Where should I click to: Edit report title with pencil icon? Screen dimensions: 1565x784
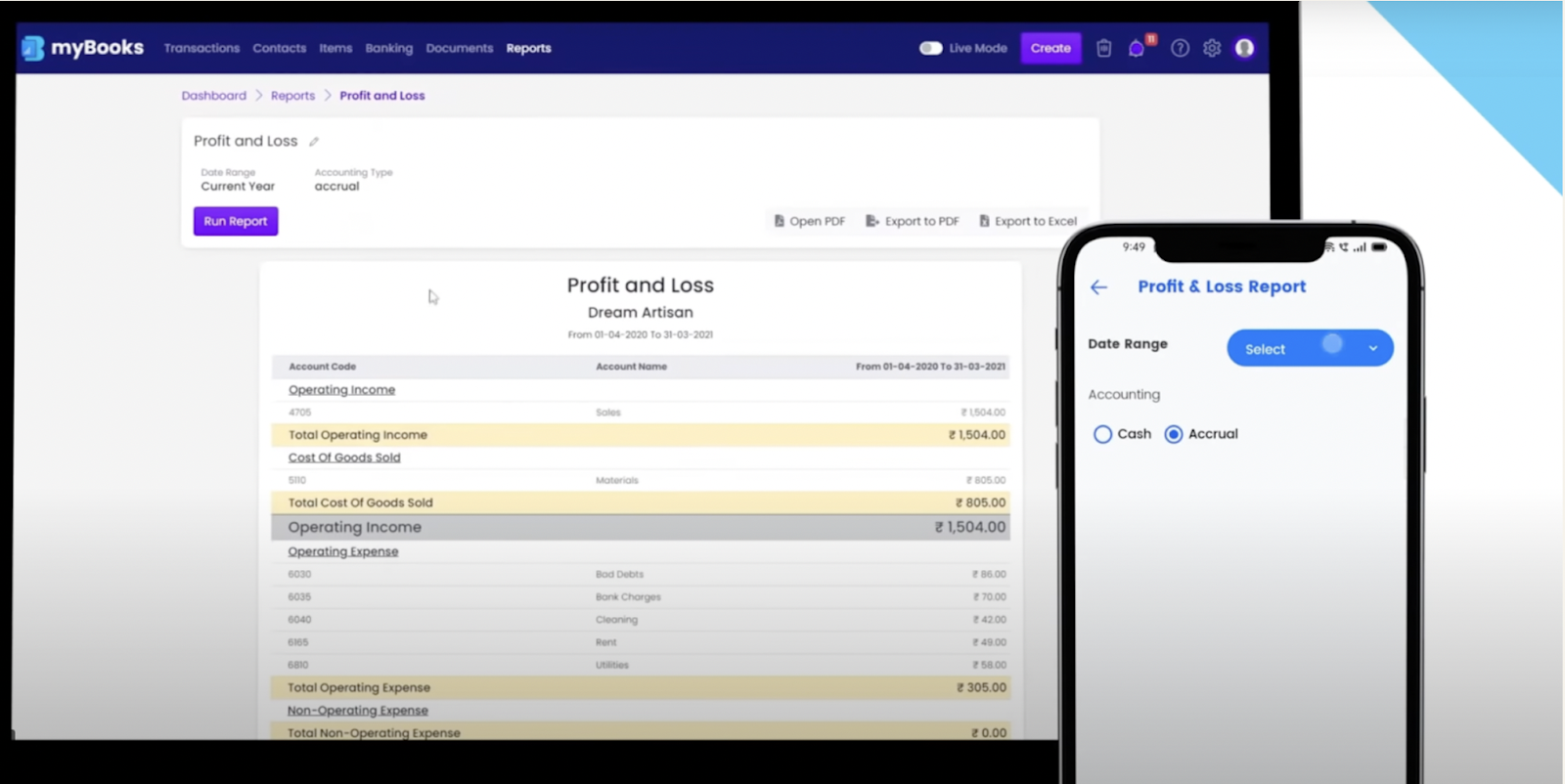click(314, 142)
